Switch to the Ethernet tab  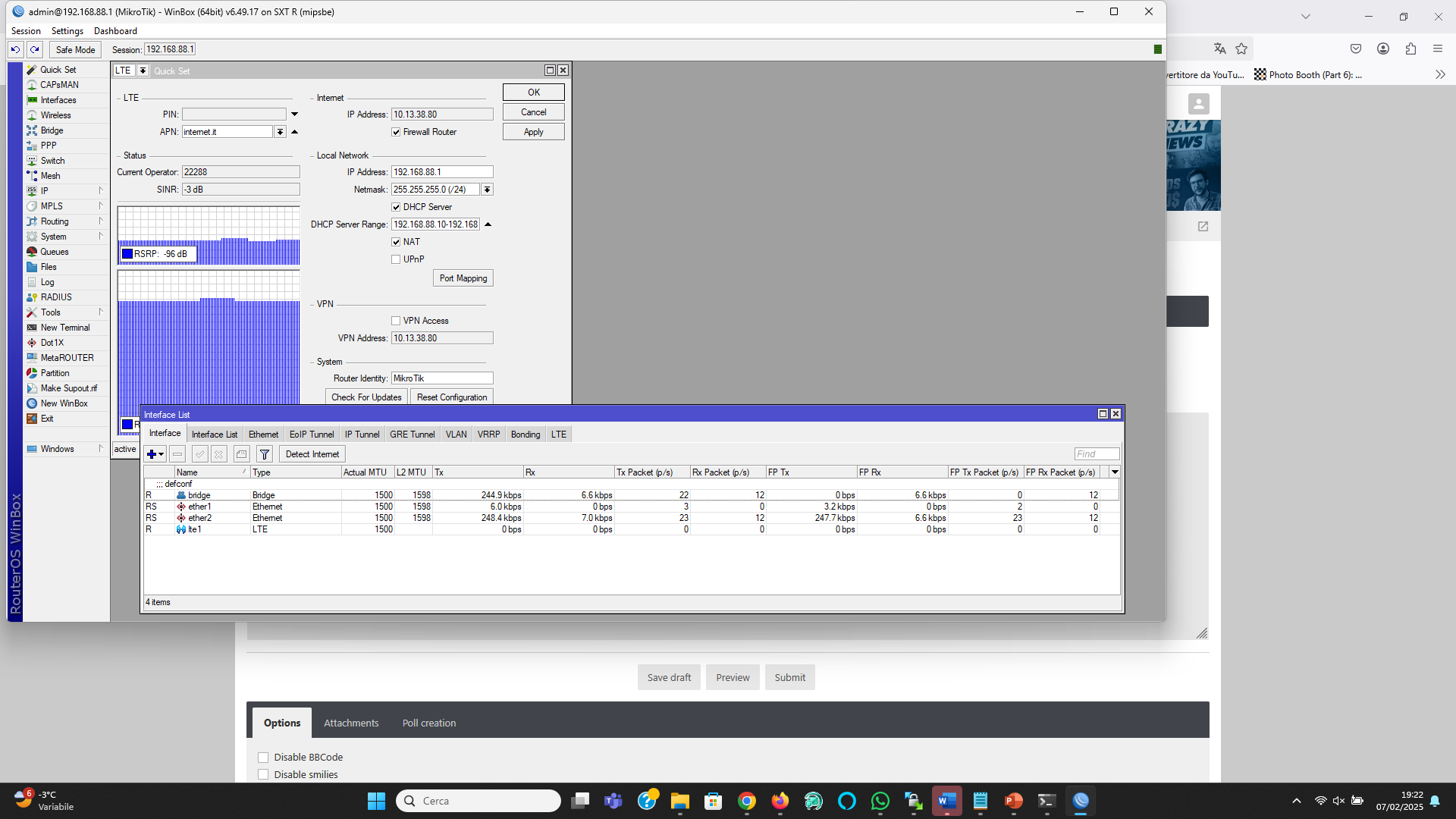coord(263,435)
